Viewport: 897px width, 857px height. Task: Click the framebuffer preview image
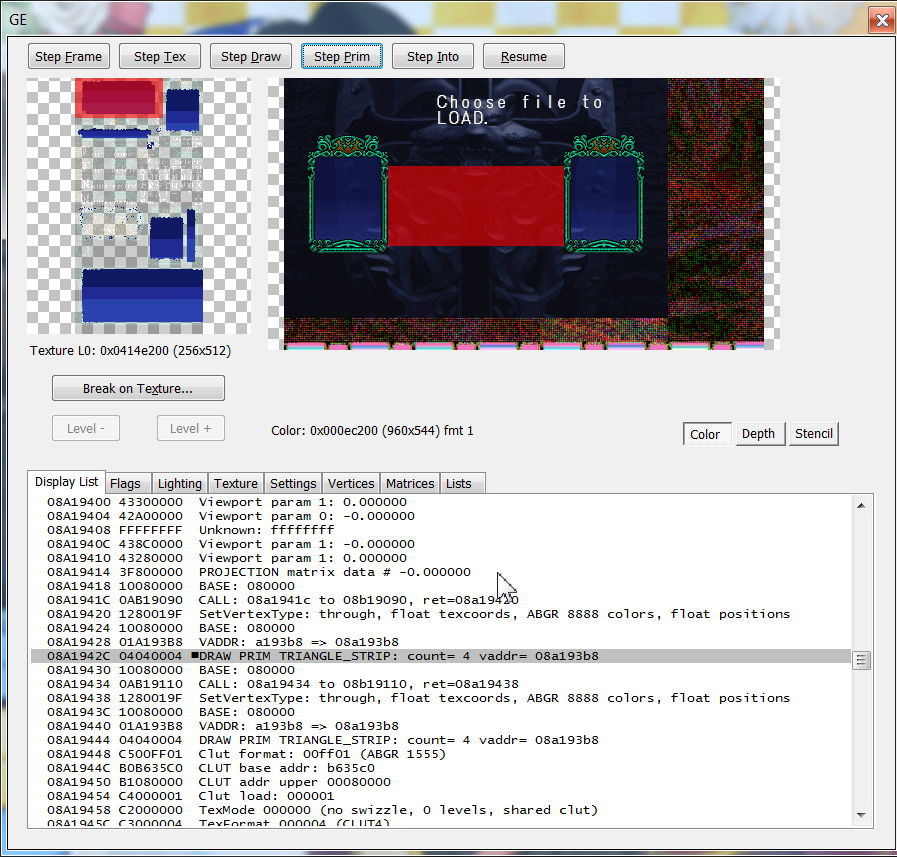pos(523,213)
